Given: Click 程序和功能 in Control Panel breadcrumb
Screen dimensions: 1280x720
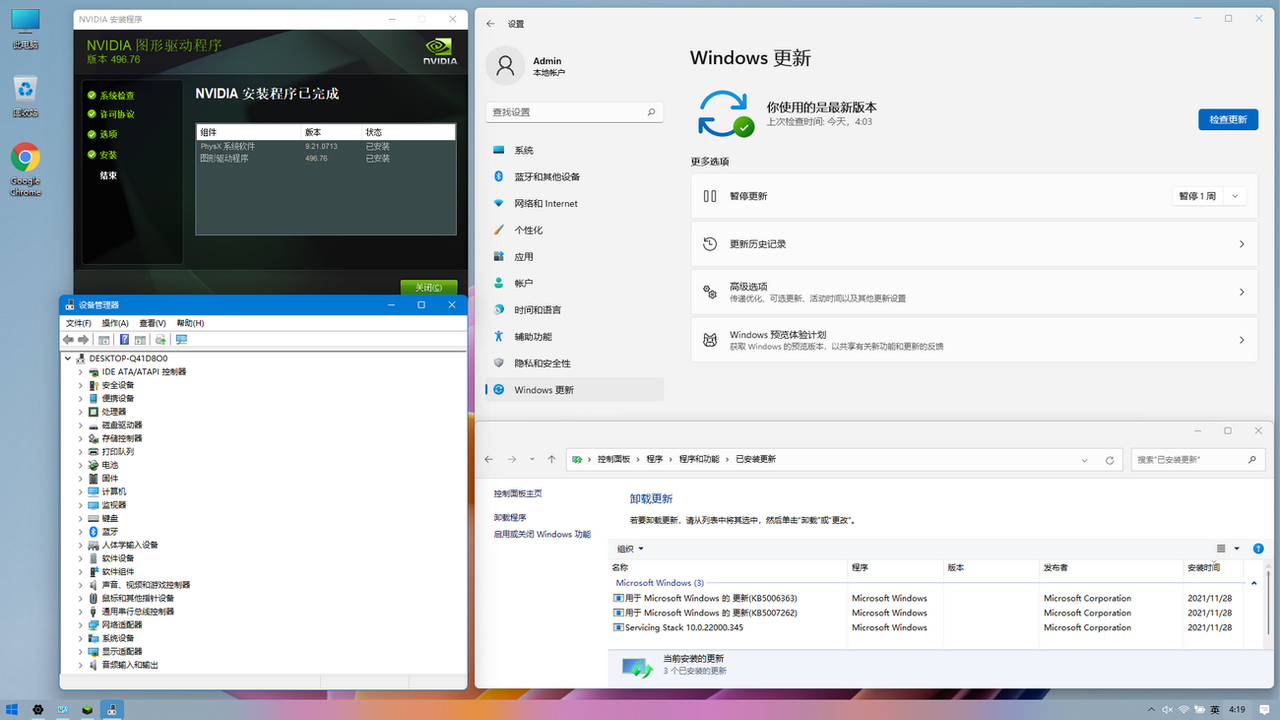Looking at the screenshot, I should pos(699,460).
